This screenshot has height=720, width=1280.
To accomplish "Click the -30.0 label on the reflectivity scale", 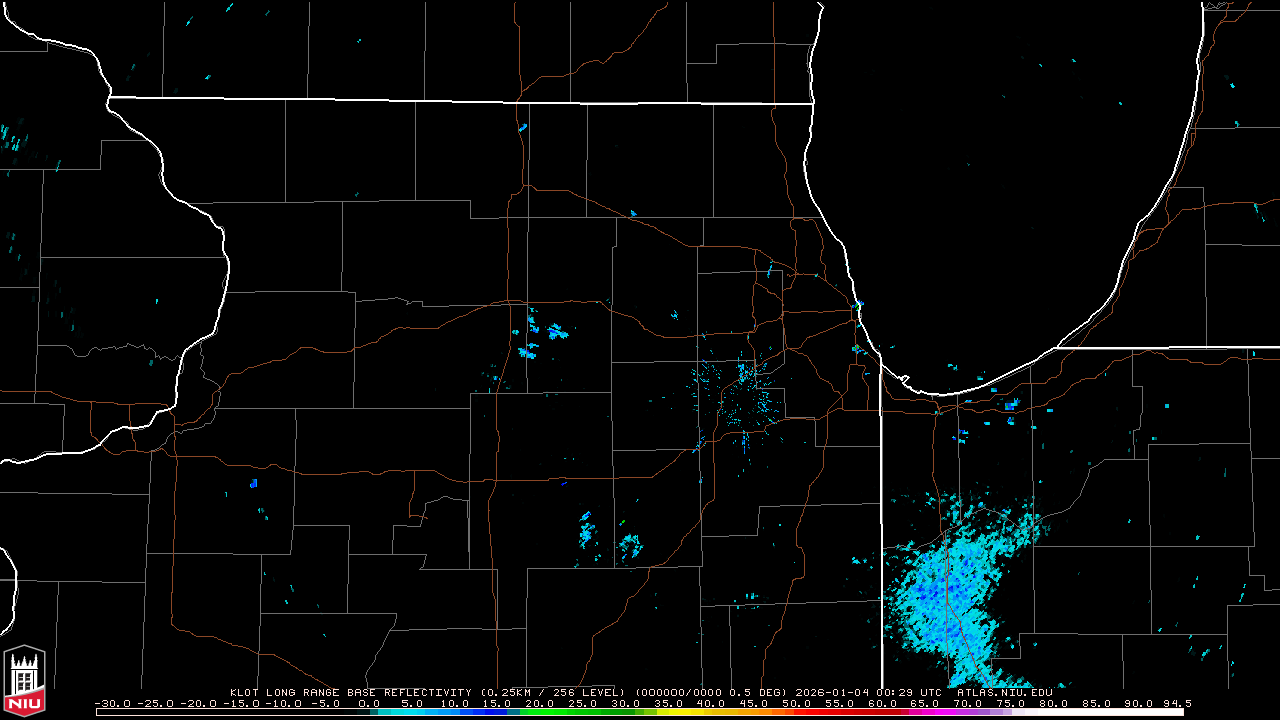I will (111, 703).
